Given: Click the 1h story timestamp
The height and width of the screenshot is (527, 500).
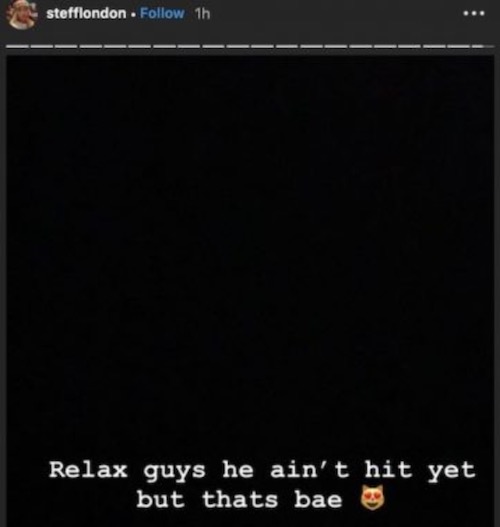Looking at the screenshot, I should tap(202, 14).
